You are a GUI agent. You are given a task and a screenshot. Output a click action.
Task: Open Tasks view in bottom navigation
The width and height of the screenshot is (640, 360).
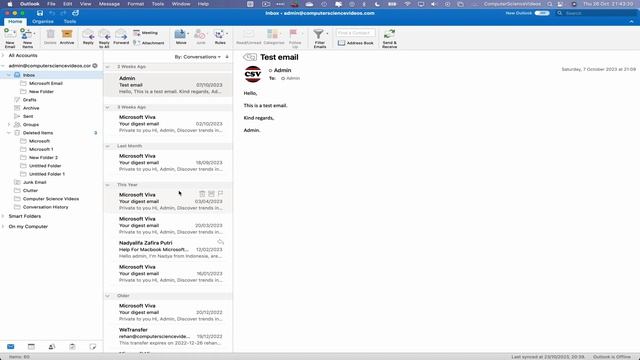(x=72, y=347)
